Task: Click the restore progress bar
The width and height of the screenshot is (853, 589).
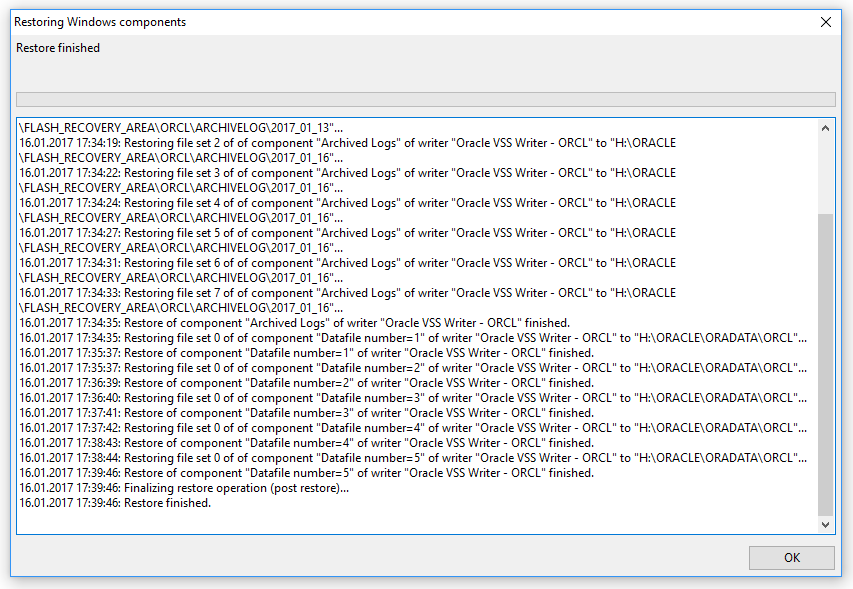Action: (x=425, y=99)
